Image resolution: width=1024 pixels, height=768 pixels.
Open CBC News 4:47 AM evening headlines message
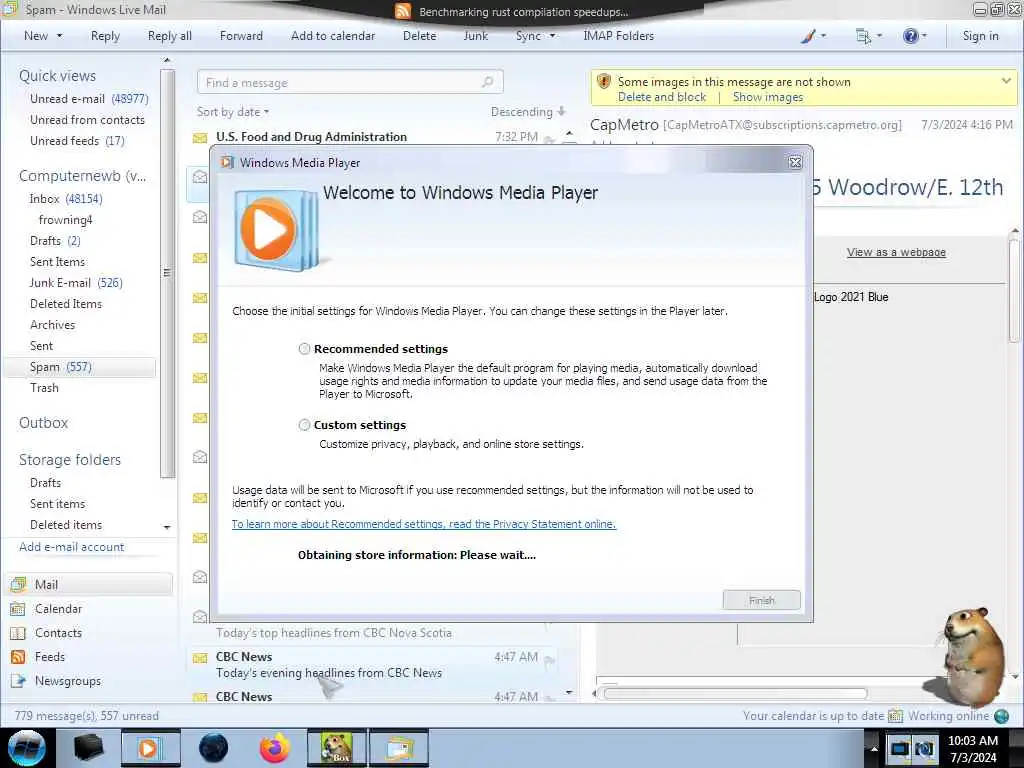(374, 664)
